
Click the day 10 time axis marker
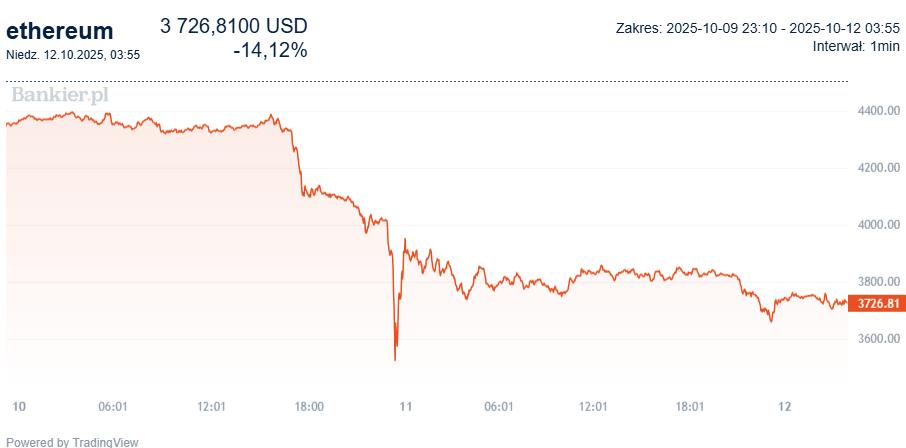(x=17, y=407)
